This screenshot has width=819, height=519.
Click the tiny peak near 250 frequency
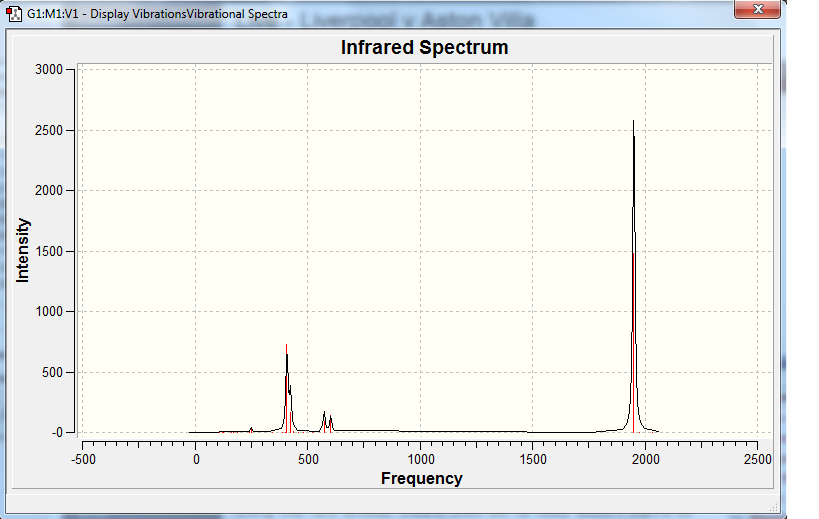click(x=251, y=430)
